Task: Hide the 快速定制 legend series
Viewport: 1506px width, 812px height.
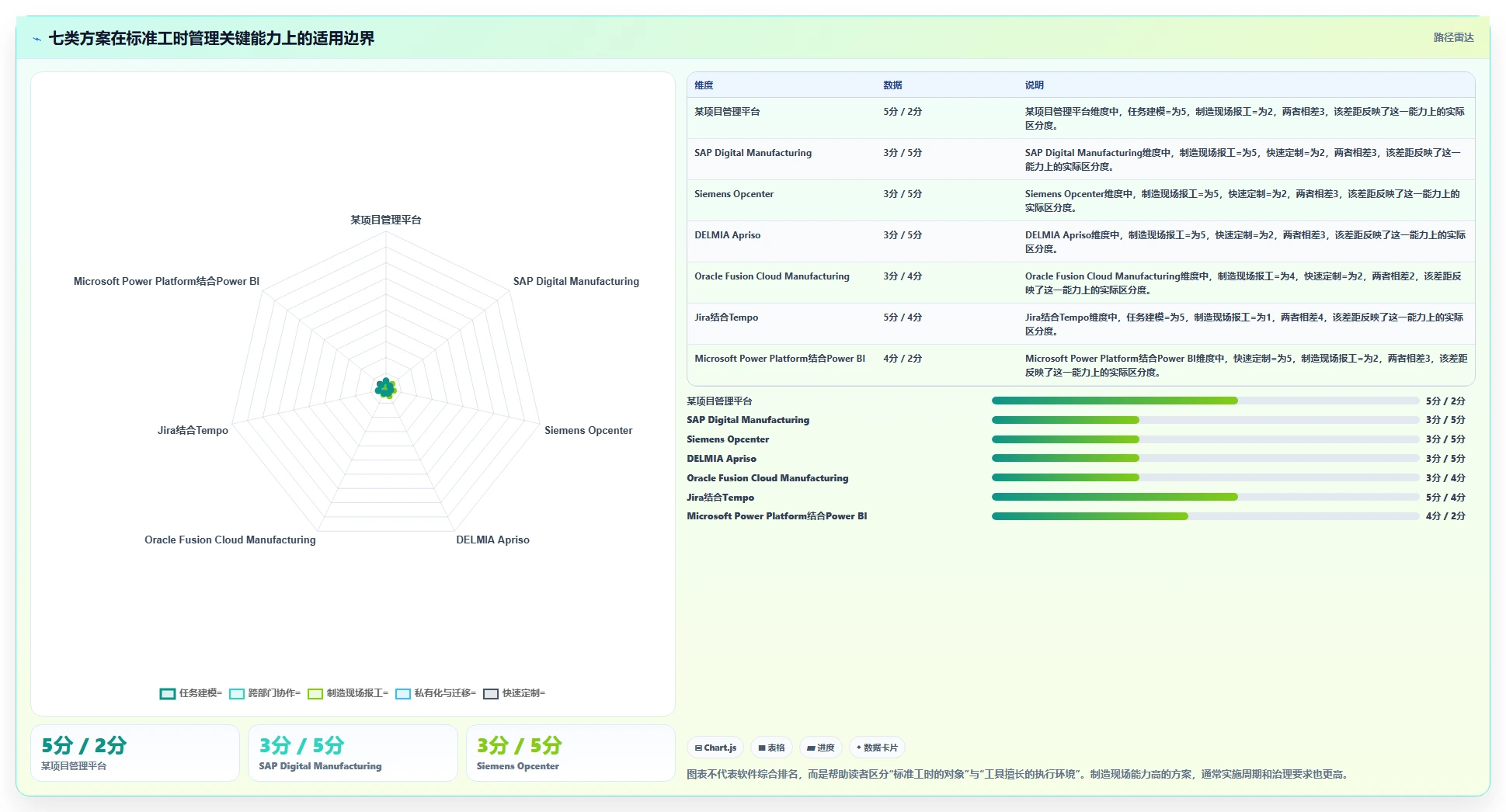Action: coord(513,693)
